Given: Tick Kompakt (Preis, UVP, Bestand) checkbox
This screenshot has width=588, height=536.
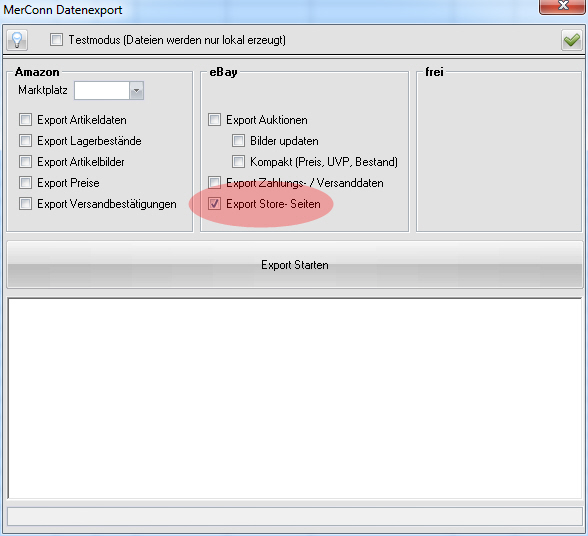Looking at the screenshot, I should click(x=238, y=162).
